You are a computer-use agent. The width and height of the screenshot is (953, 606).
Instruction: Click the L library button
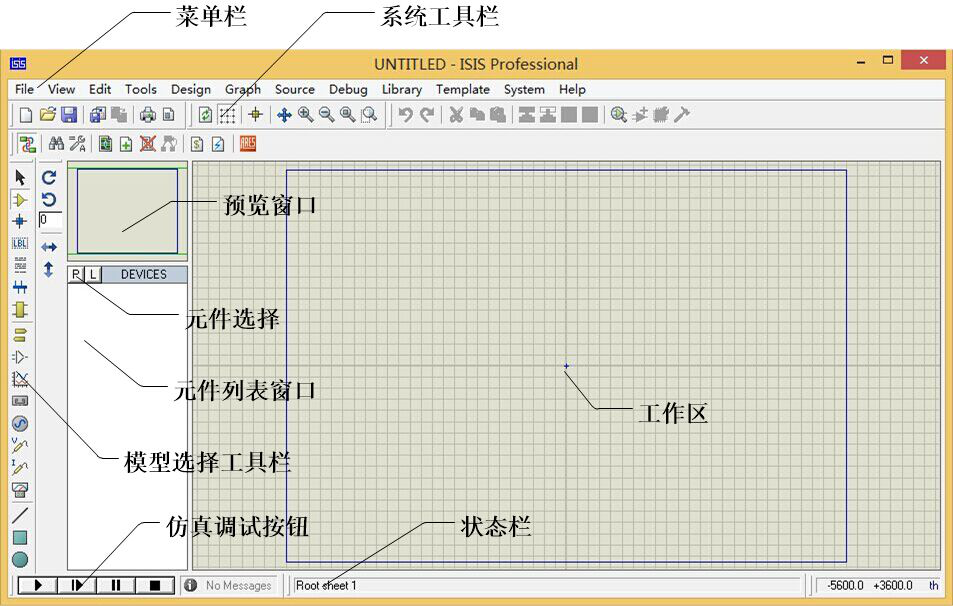coord(93,275)
